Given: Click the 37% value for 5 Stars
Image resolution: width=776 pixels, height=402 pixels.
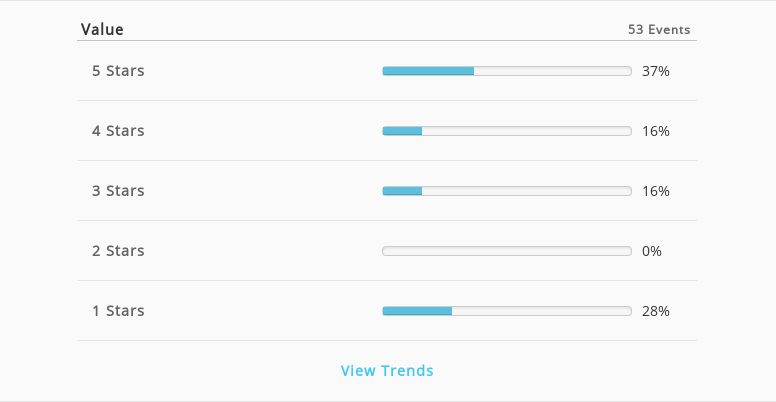Looking at the screenshot, I should (656, 71).
